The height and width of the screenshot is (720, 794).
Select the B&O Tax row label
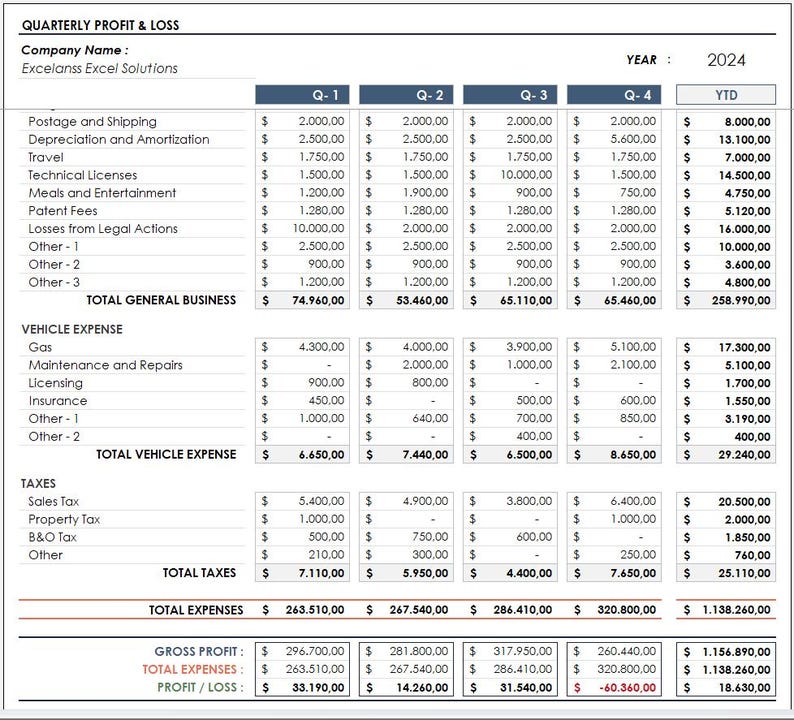(52, 537)
